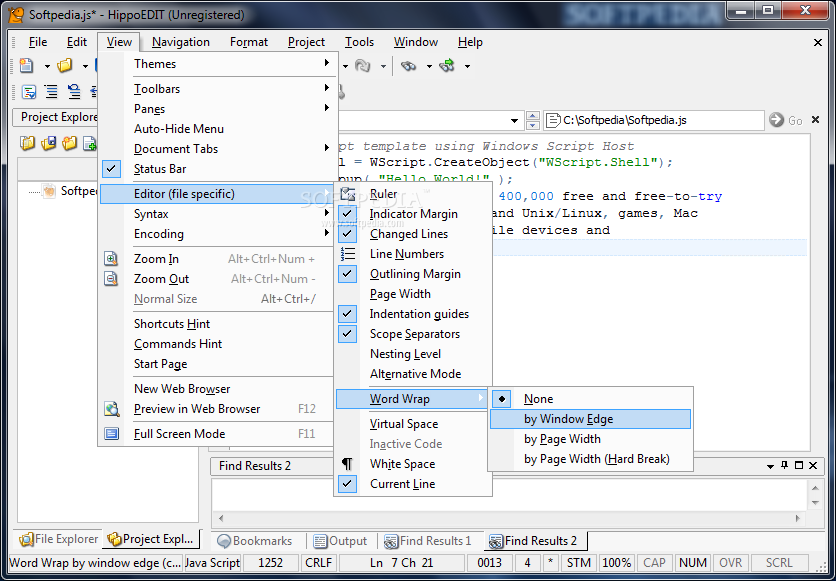Click the Ruler icon in Editor submenu
The width and height of the screenshot is (836, 581).
tap(348, 194)
